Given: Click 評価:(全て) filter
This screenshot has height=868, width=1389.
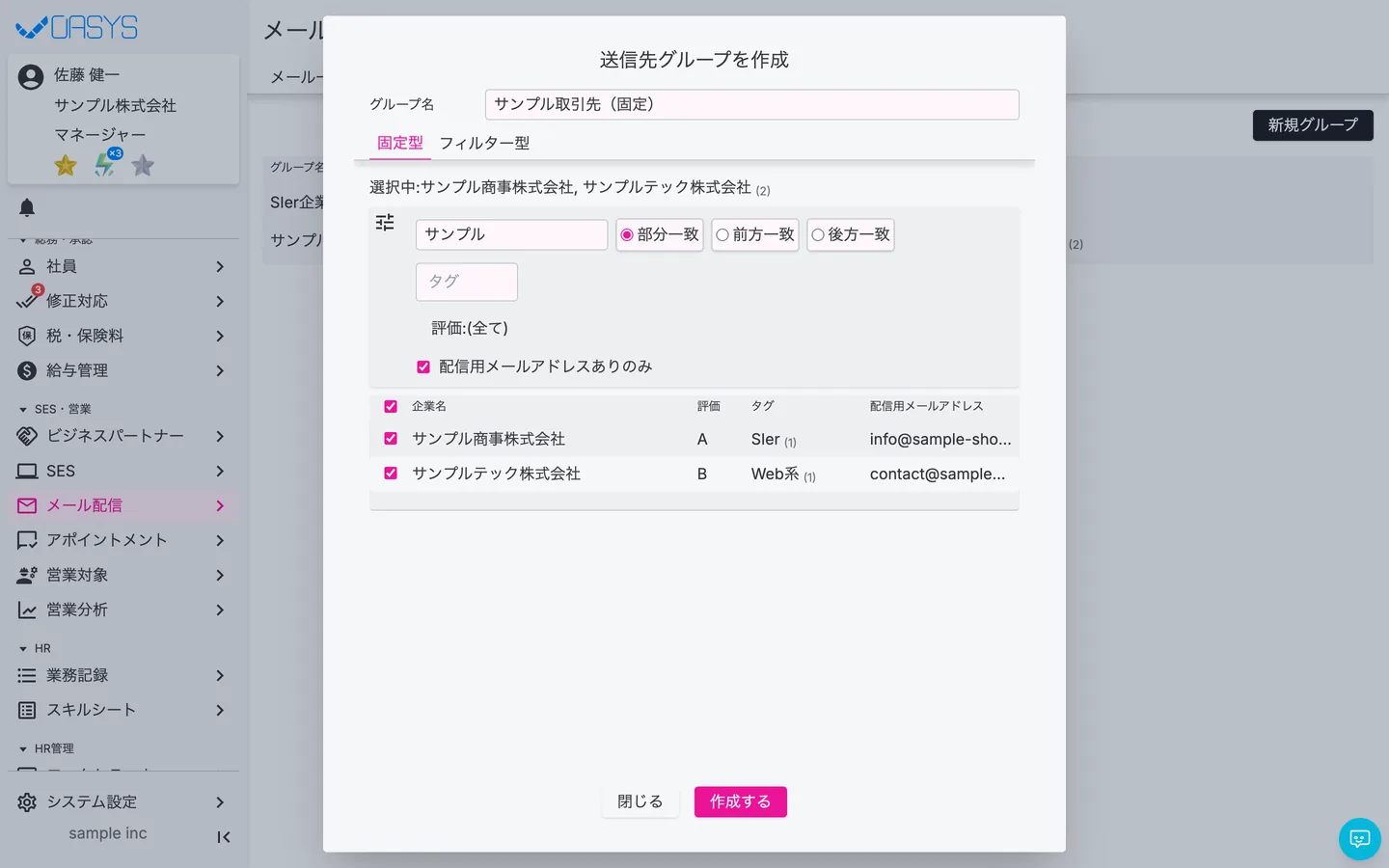Looking at the screenshot, I should [x=470, y=328].
